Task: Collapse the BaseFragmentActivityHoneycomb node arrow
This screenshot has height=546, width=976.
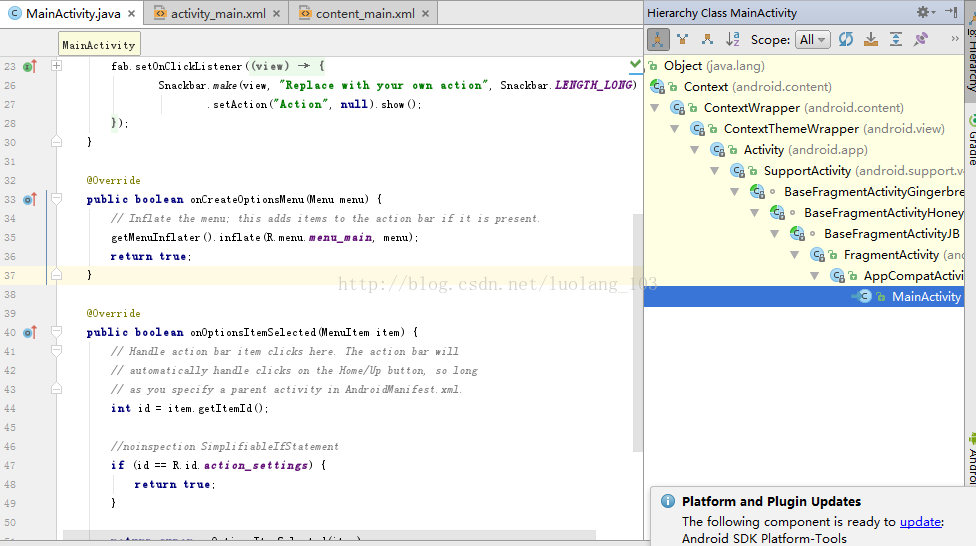Action: point(754,213)
